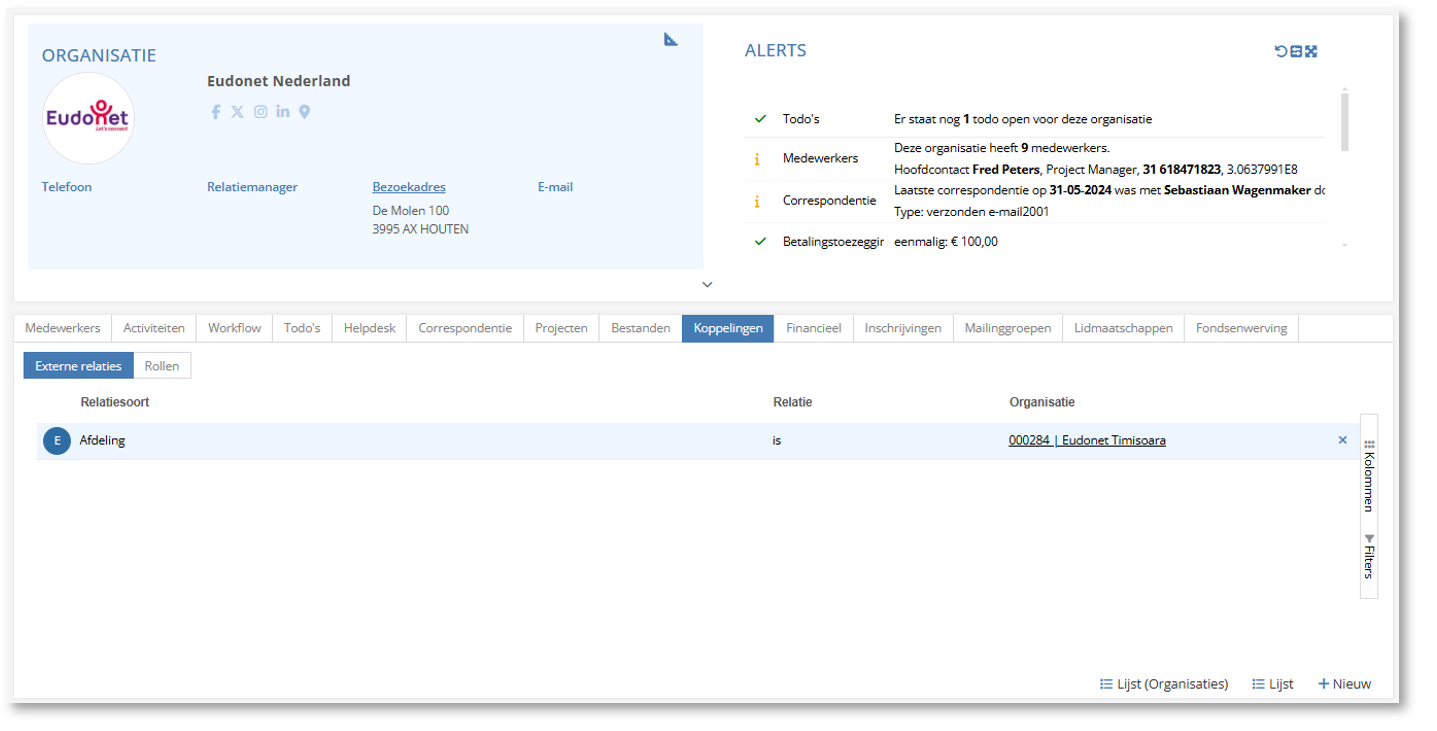The image size is (1437, 731).
Task: Click the refresh icon in Alerts header
Action: point(1280,51)
